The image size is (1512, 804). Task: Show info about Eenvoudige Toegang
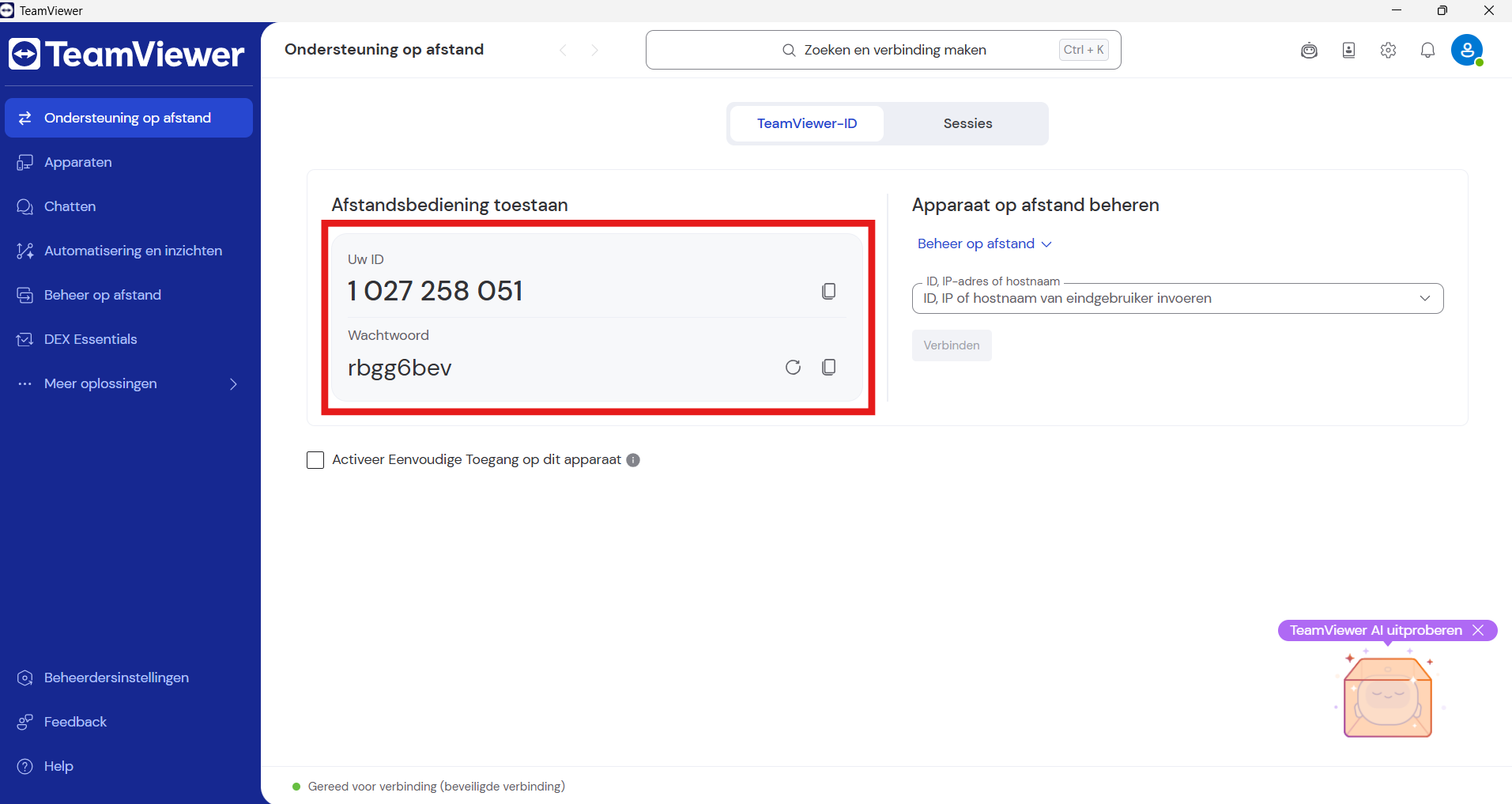pyautogui.click(x=633, y=460)
